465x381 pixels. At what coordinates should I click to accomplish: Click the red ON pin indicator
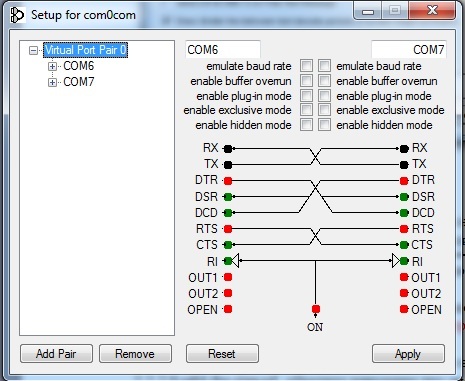(316, 309)
